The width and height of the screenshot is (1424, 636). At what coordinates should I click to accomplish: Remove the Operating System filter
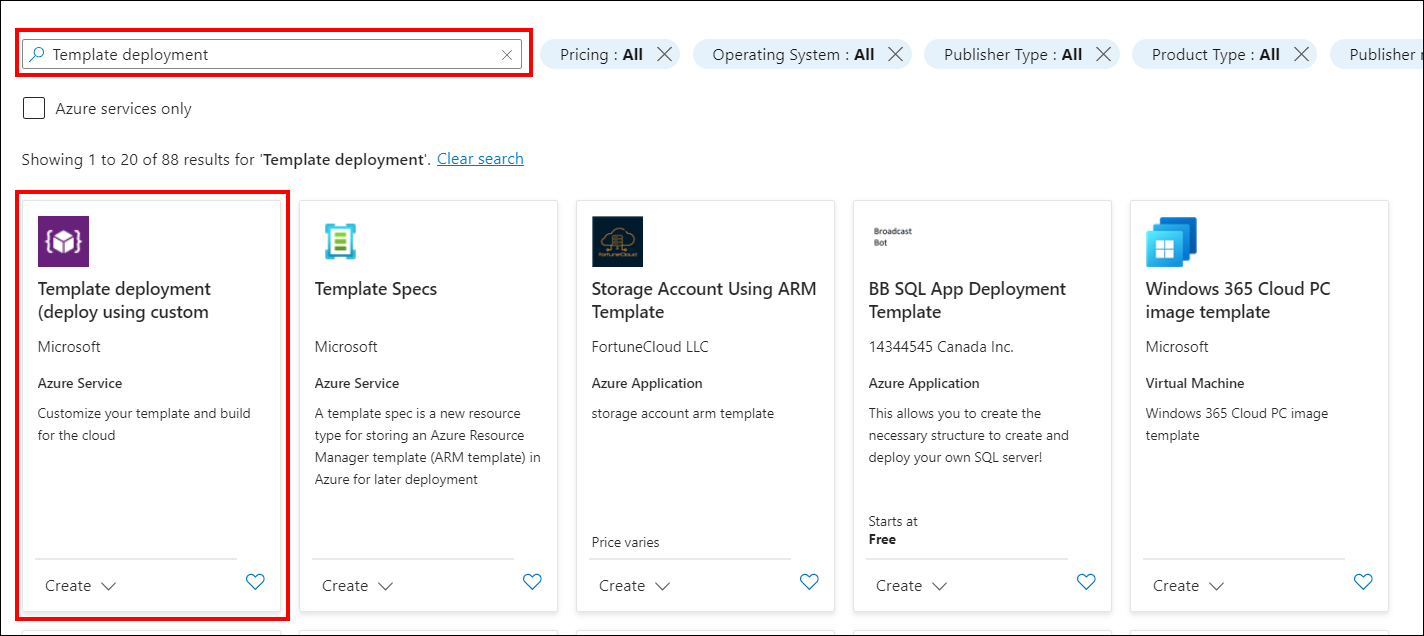895,55
